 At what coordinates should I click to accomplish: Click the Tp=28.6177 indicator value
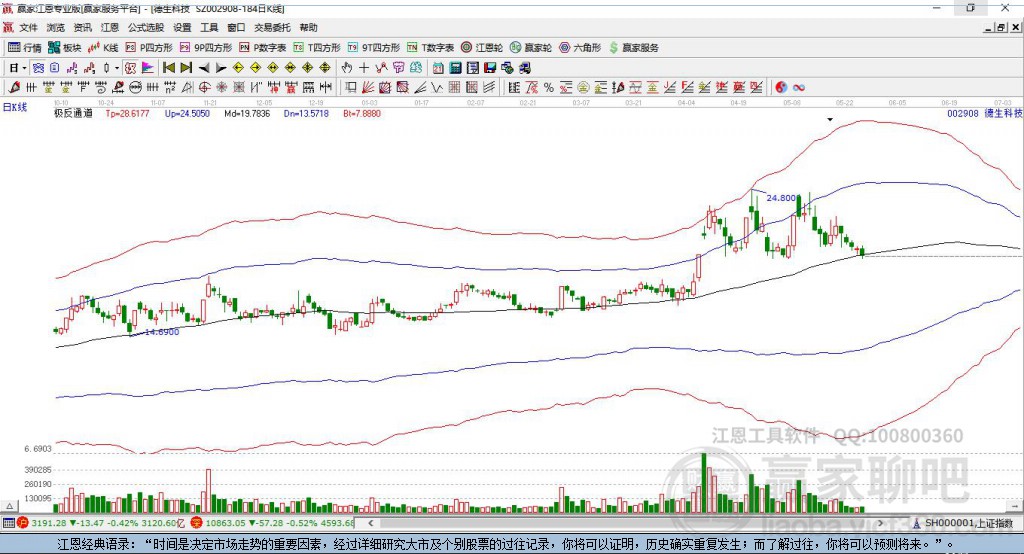[127, 113]
